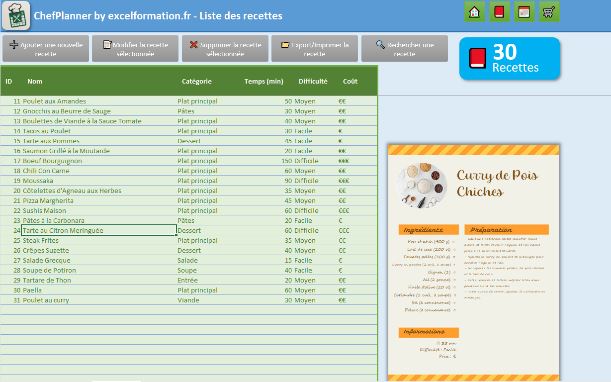Viewport: 611px width, 382px height.
Task: Click the Viande category of Poulet au curry
Action: click(x=188, y=301)
